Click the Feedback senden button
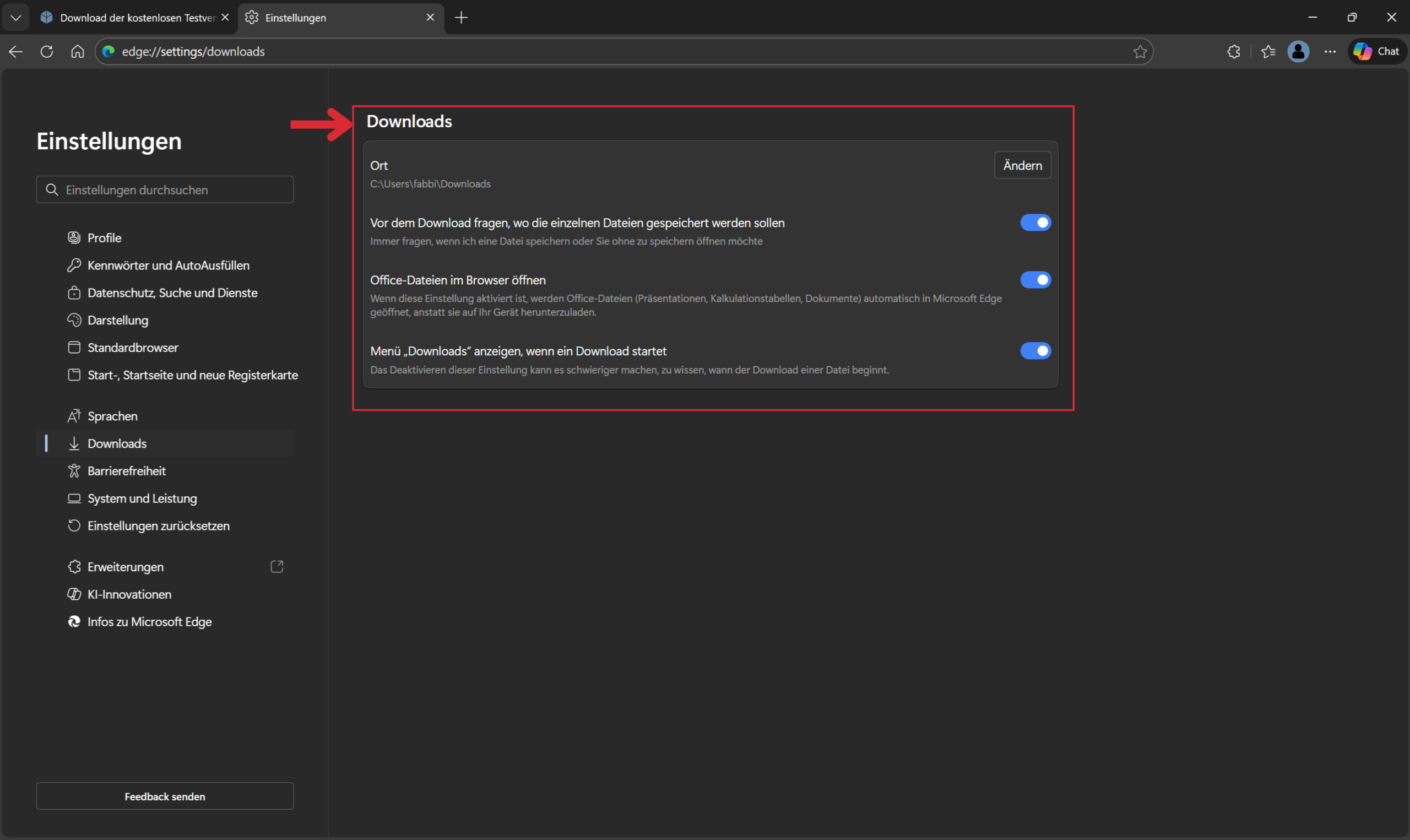The height and width of the screenshot is (840, 1410). [x=165, y=796]
